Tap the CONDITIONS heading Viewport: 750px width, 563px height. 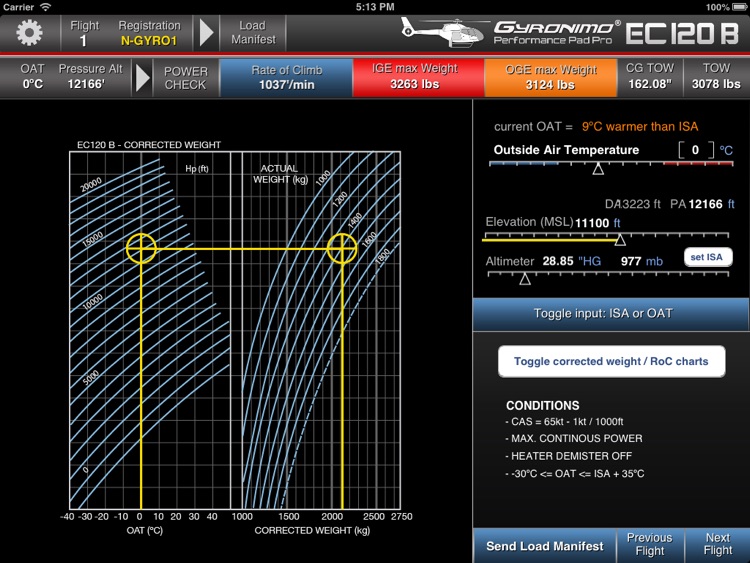click(x=542, y=406)
